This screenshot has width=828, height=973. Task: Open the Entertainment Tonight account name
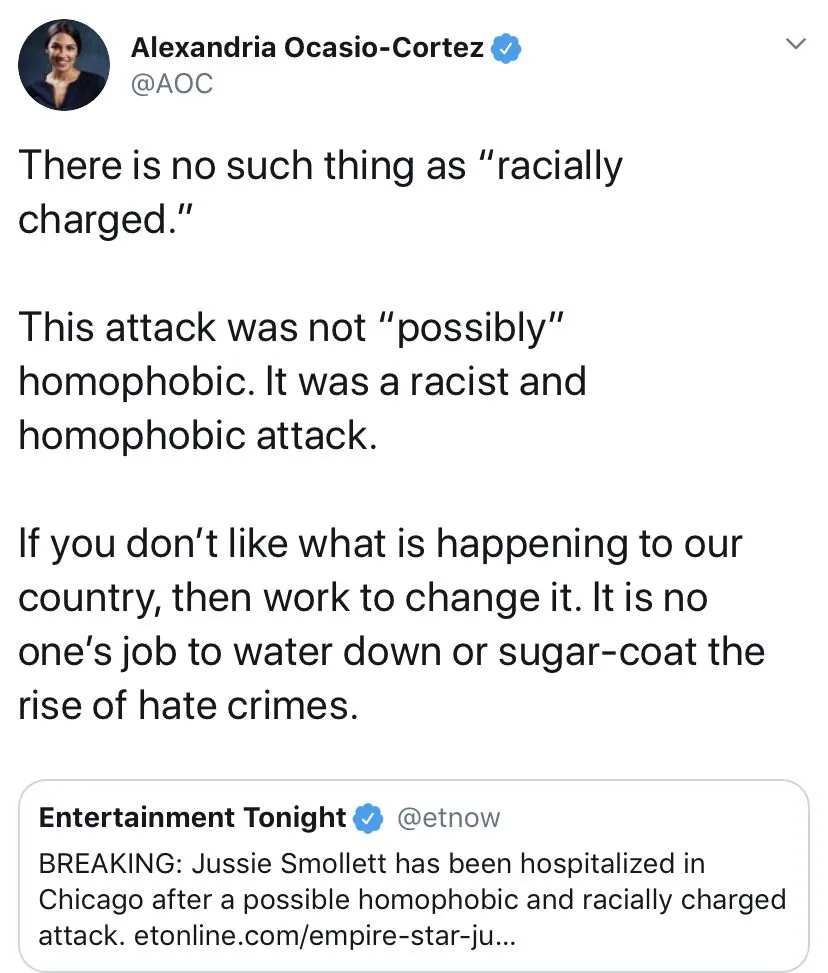[x=192, y=818]
